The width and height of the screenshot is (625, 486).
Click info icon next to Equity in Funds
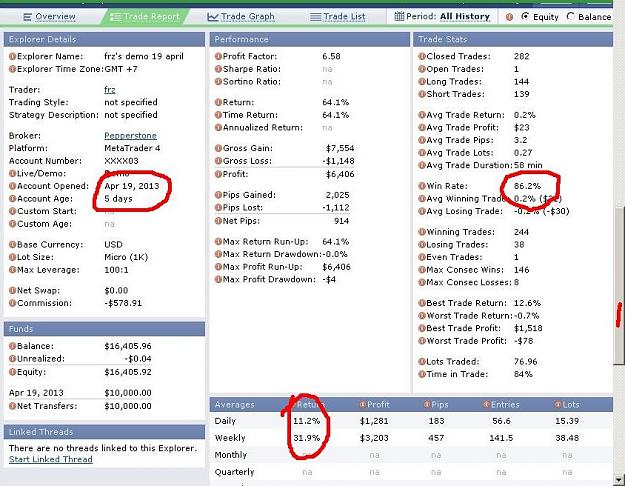[x=12, y=372]
